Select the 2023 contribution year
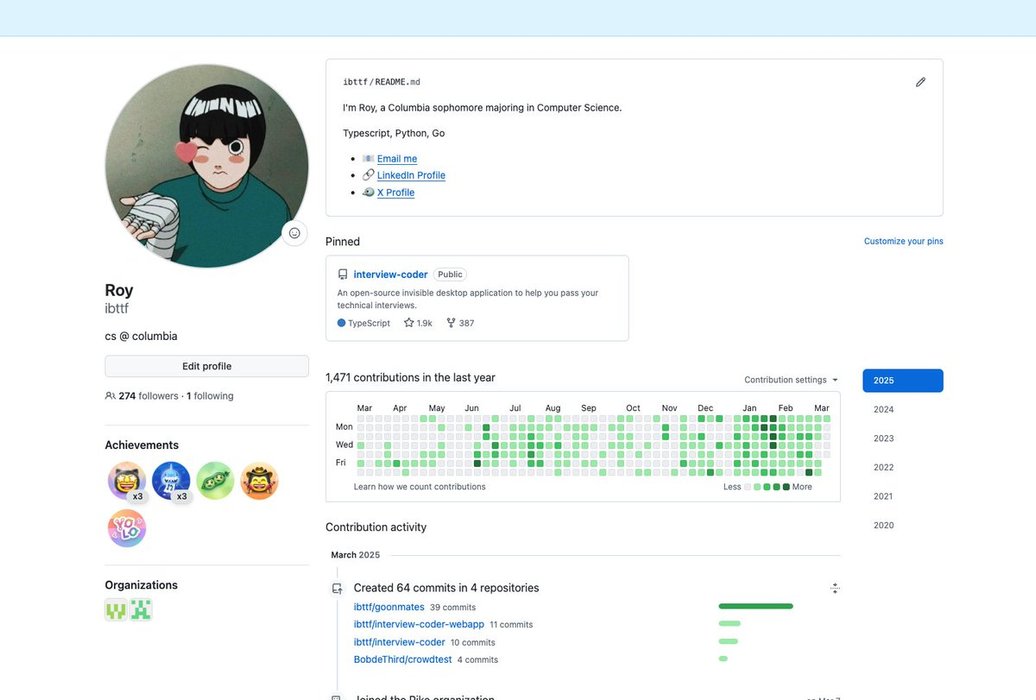The image size is (1036, 700). pos(883,438)
